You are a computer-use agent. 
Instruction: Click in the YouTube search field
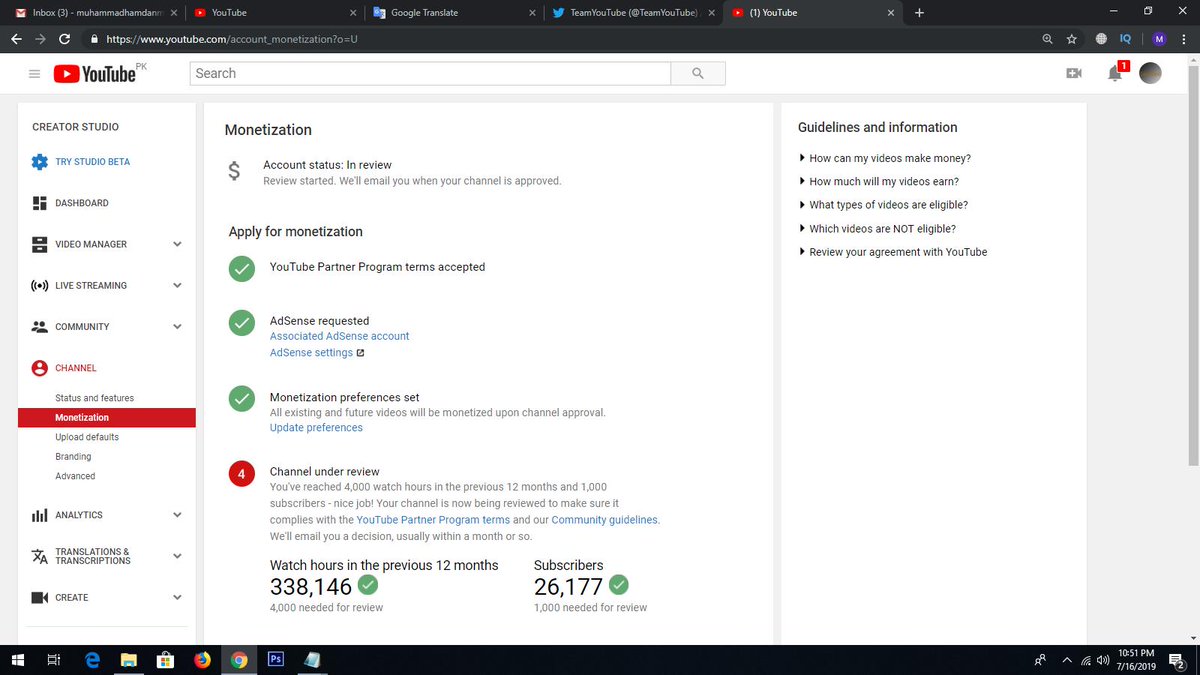coord(430,73)
